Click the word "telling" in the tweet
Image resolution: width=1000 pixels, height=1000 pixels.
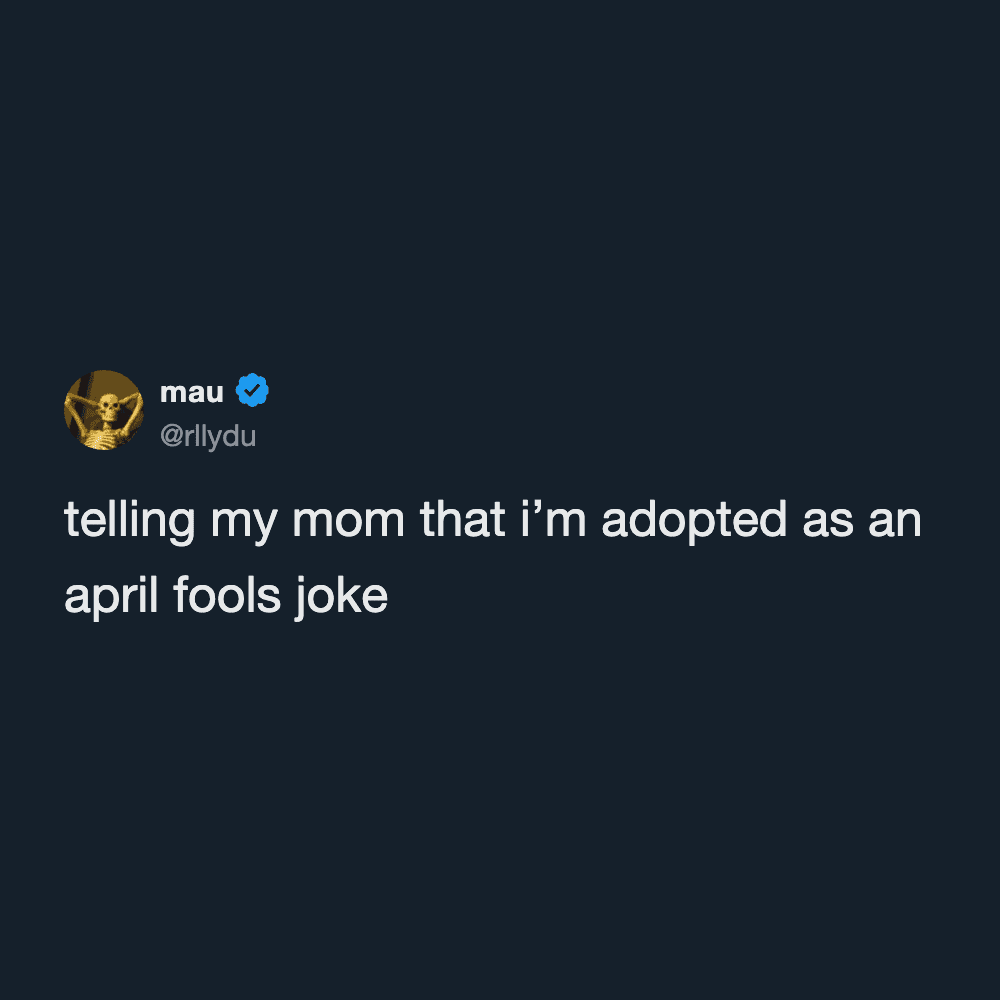coord(129,520)
